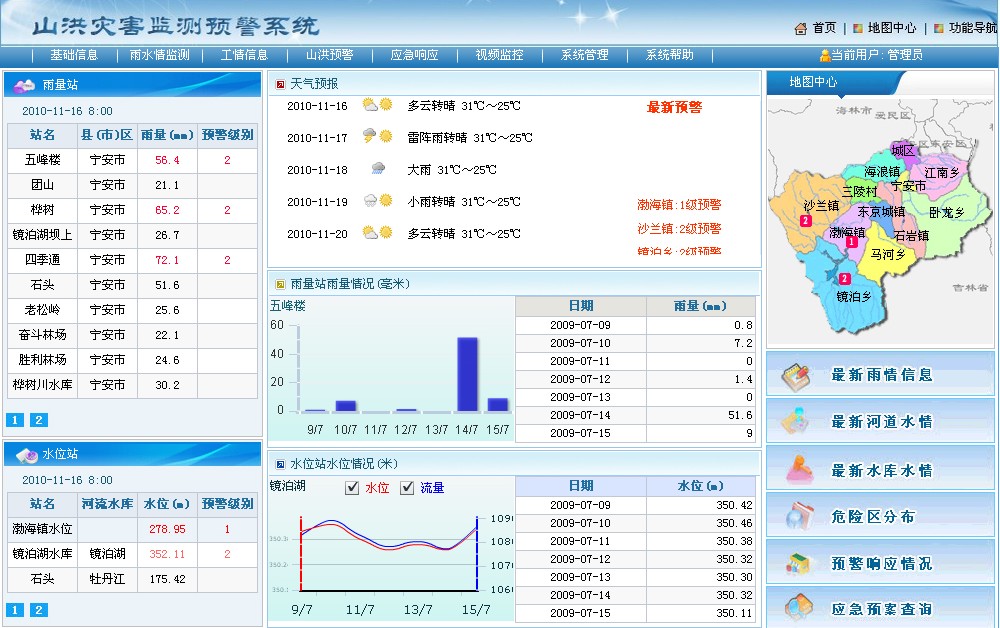Select 镜泊乡 region on the map

tap(853, 296)
